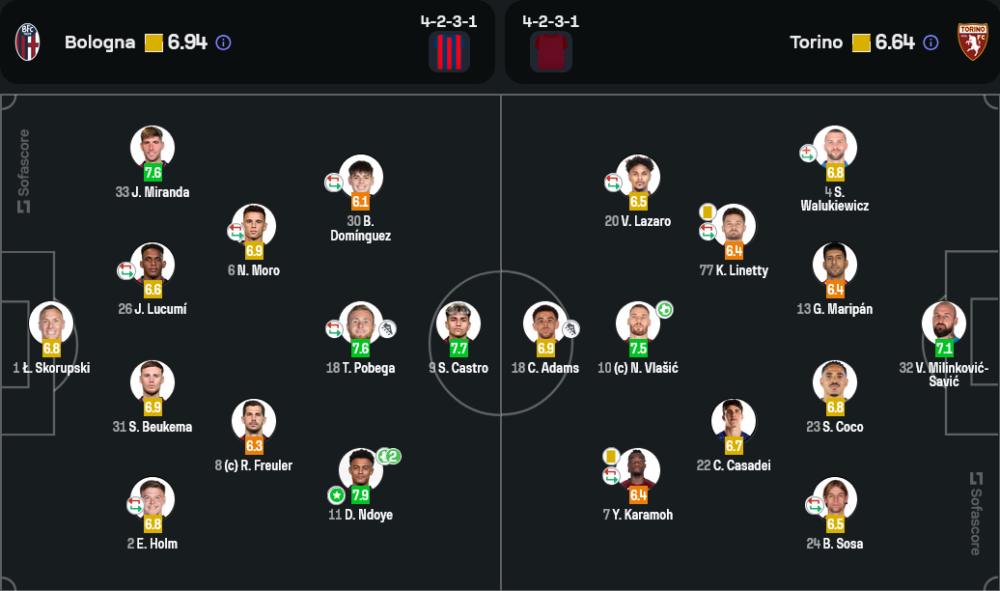Viewport: 1000px width, 591px height.
Task: Open info icon beside Bologna's 6.94 rating
Action: coord(224,43)
